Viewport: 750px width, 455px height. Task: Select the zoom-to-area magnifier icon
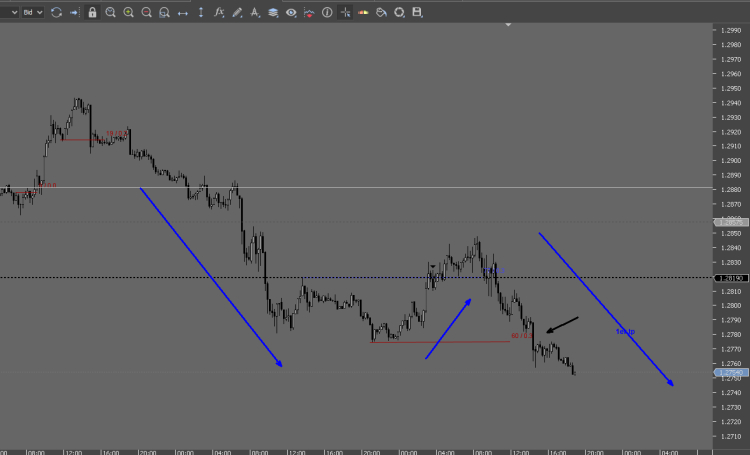point(165,12)
